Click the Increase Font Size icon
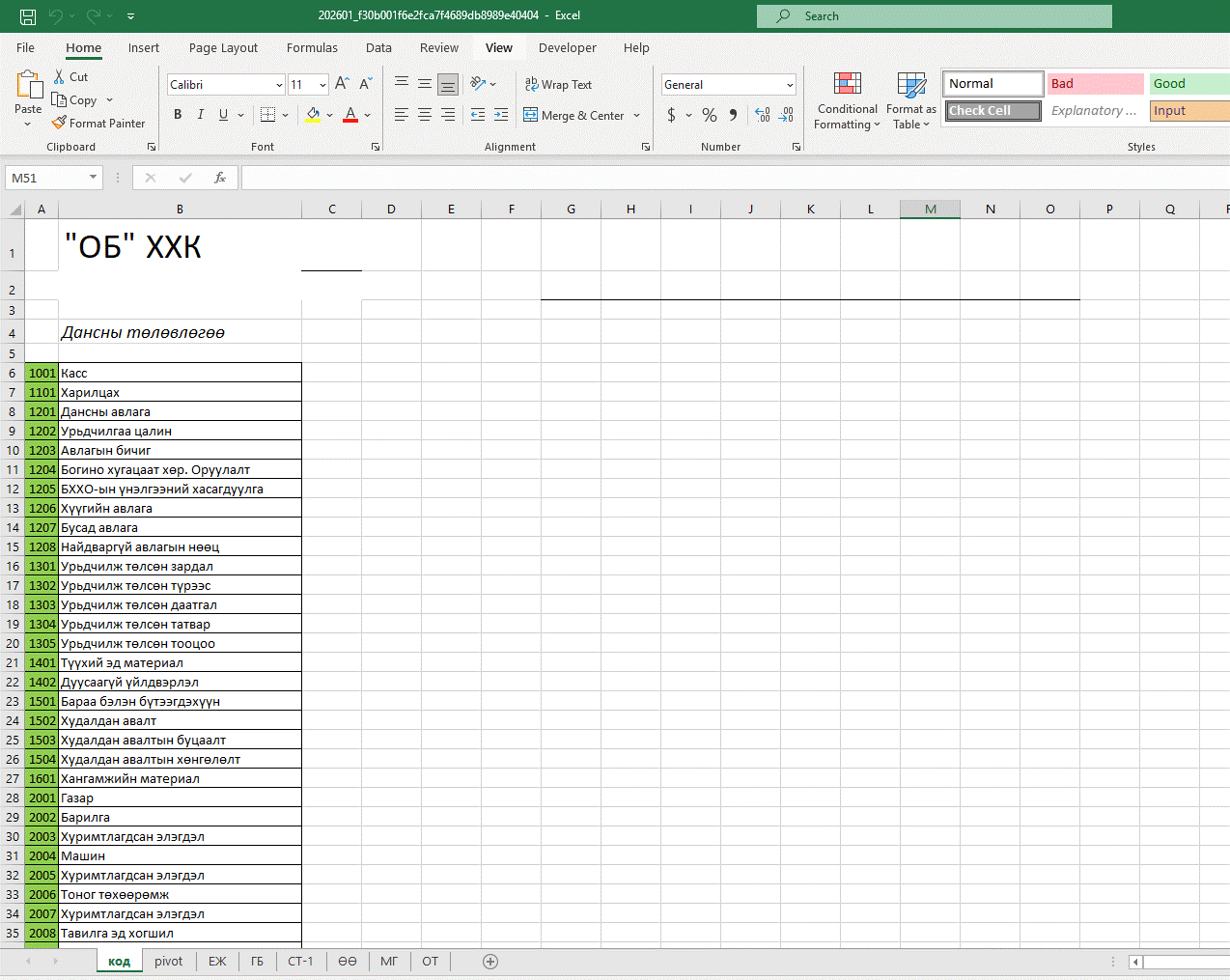The width and height of the screenshot is (1230, 980). click(342, 84)
